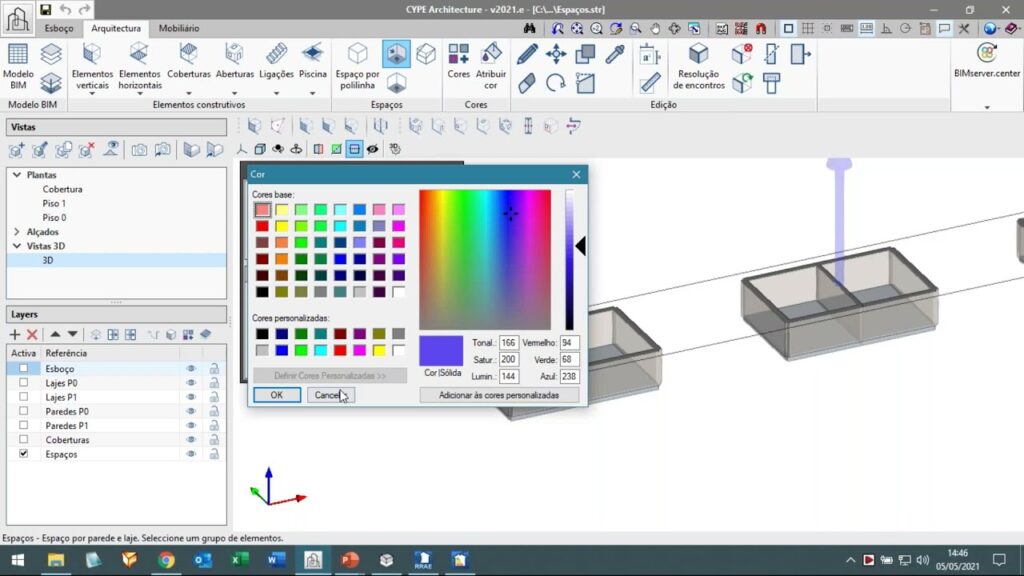Uncheck the Espaços layer checkbox

[x=24, y=454]
